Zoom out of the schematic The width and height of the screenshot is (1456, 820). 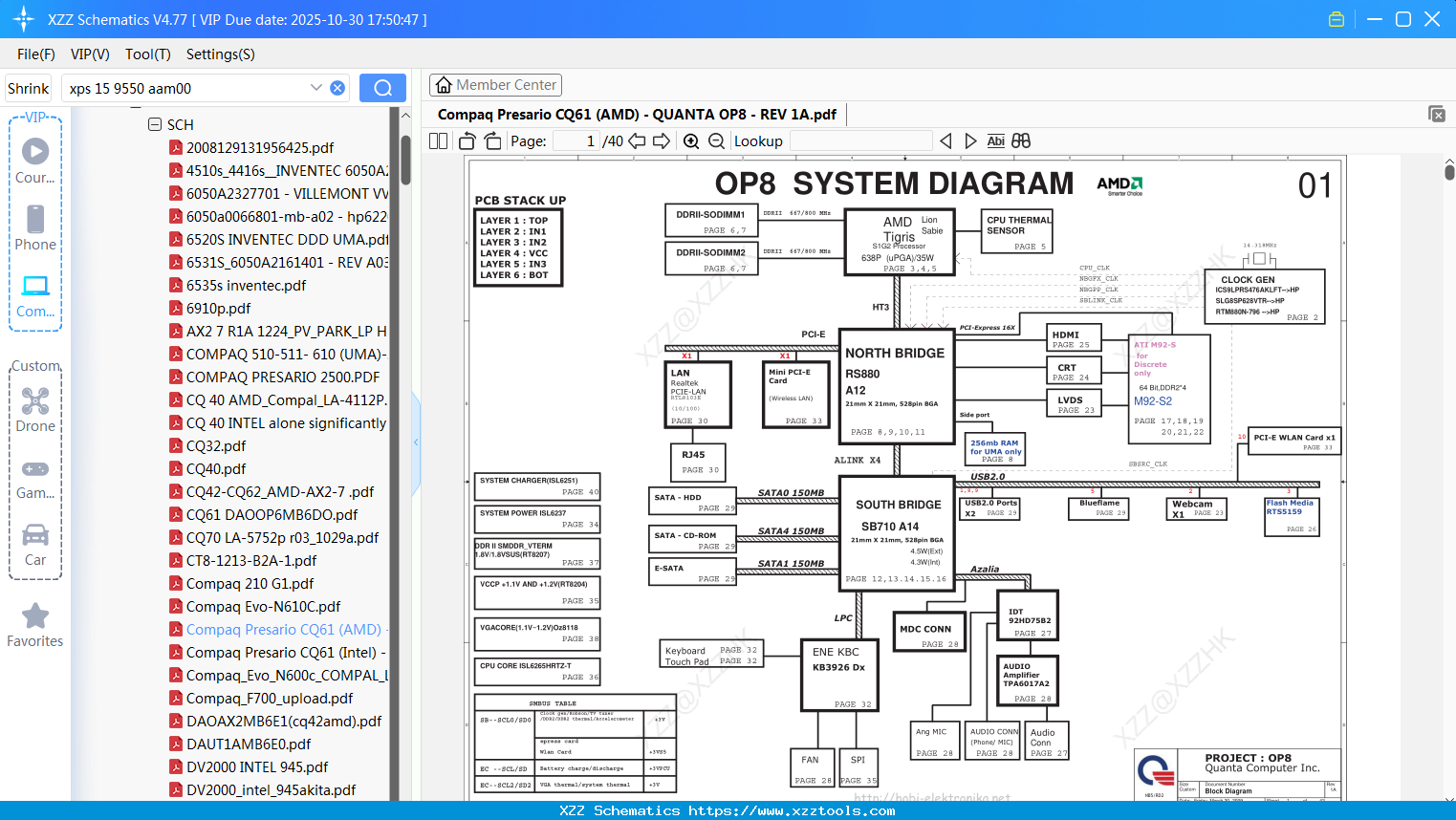(716, 140)
